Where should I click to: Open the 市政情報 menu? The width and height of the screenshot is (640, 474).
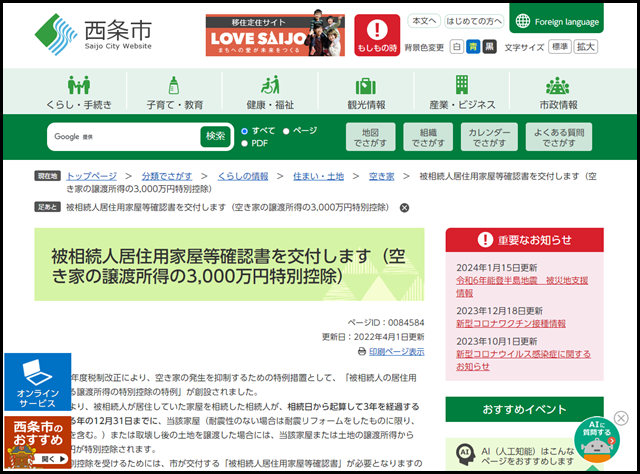tap(558, 92)
